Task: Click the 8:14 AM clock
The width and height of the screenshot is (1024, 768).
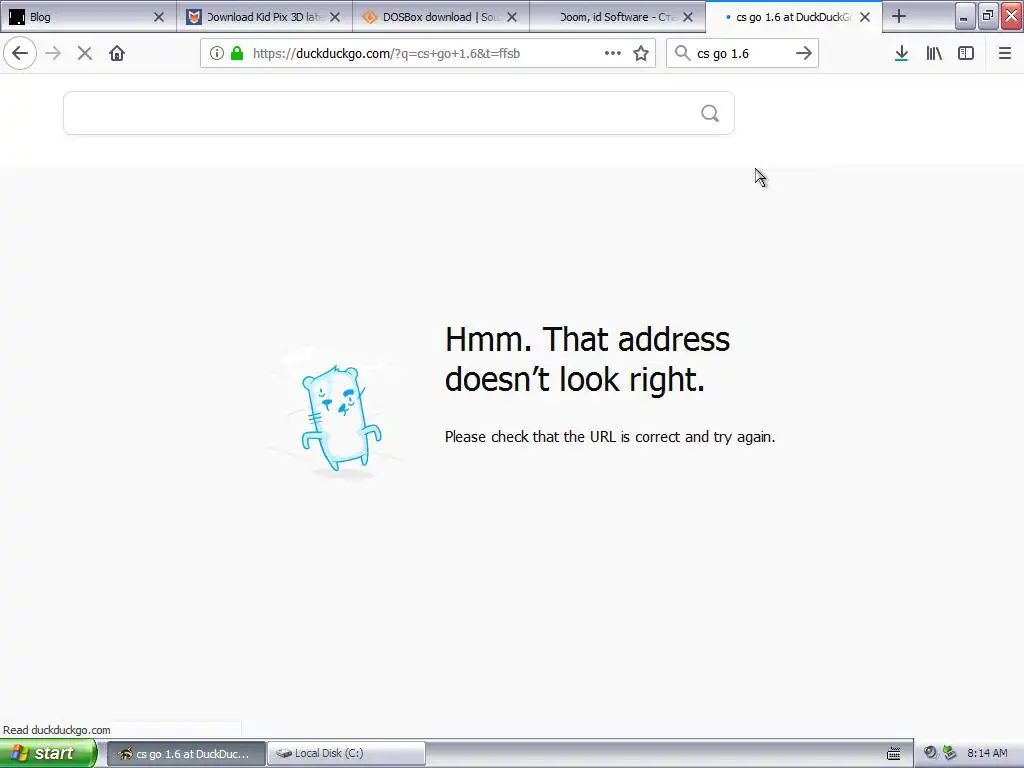Action: [987, 754]
